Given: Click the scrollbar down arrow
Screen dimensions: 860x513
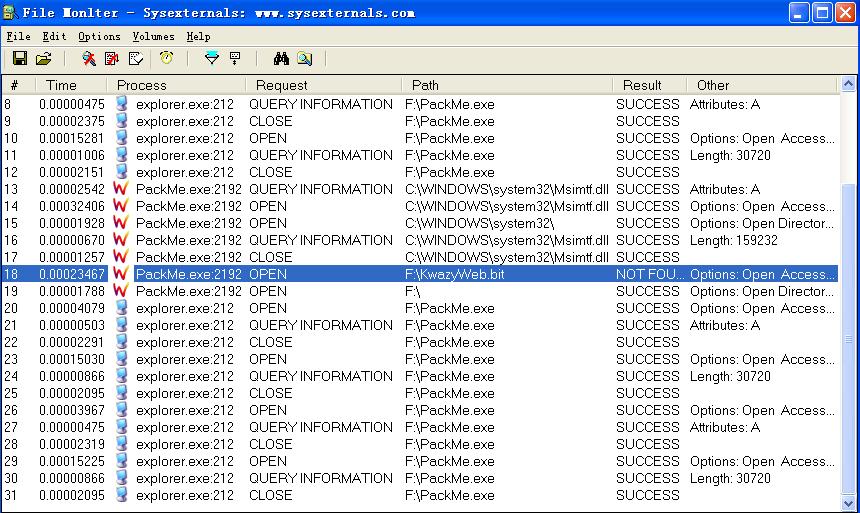Looking at the screenshot, I should point(848,503).
